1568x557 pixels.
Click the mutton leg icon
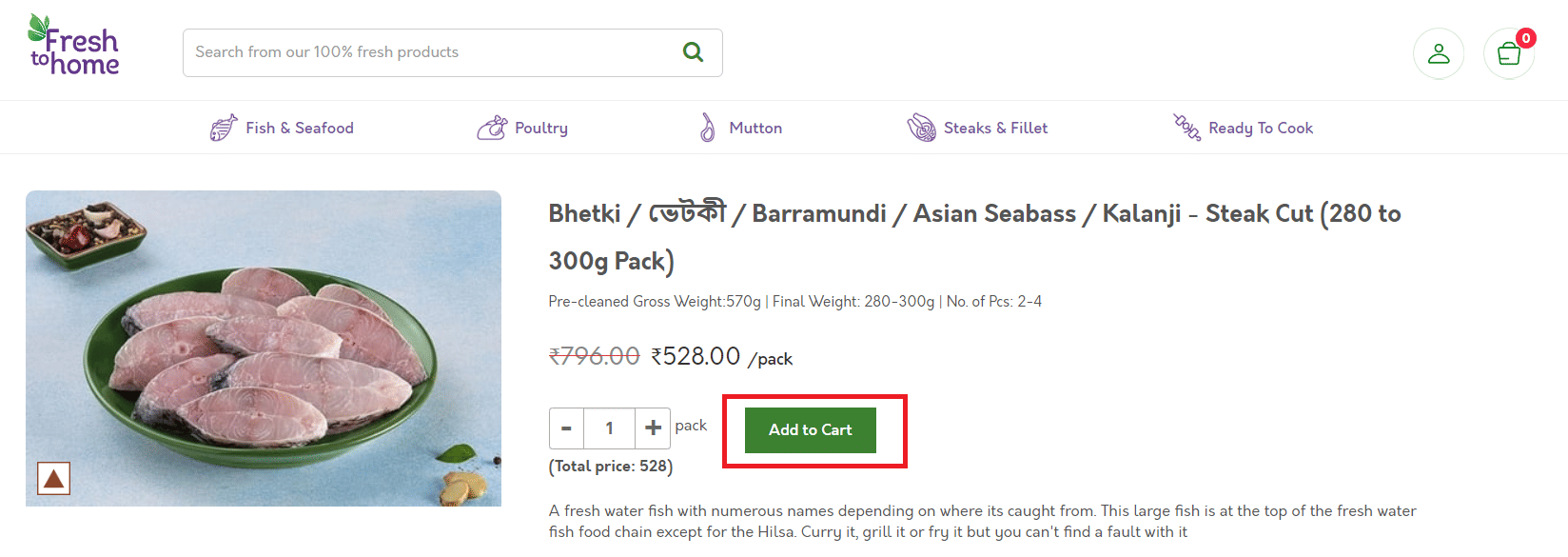[x=708, y=128]
